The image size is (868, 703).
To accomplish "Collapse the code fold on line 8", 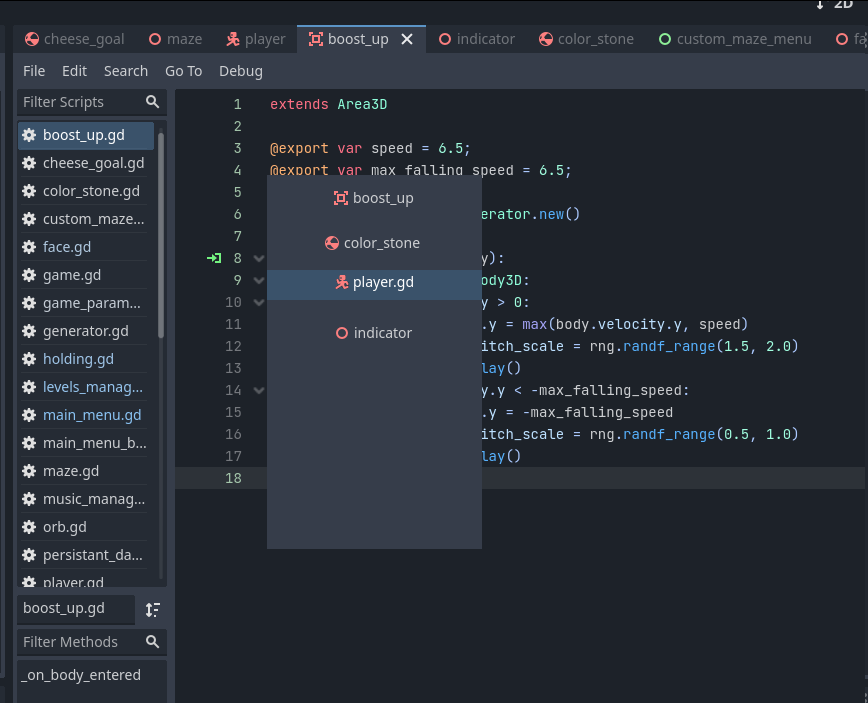I will (257, 258).
